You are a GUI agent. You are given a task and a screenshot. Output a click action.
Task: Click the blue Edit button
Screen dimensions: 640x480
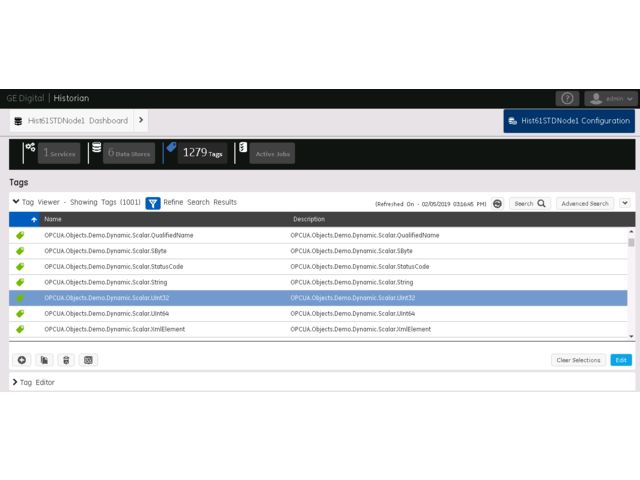pos(621,360)
